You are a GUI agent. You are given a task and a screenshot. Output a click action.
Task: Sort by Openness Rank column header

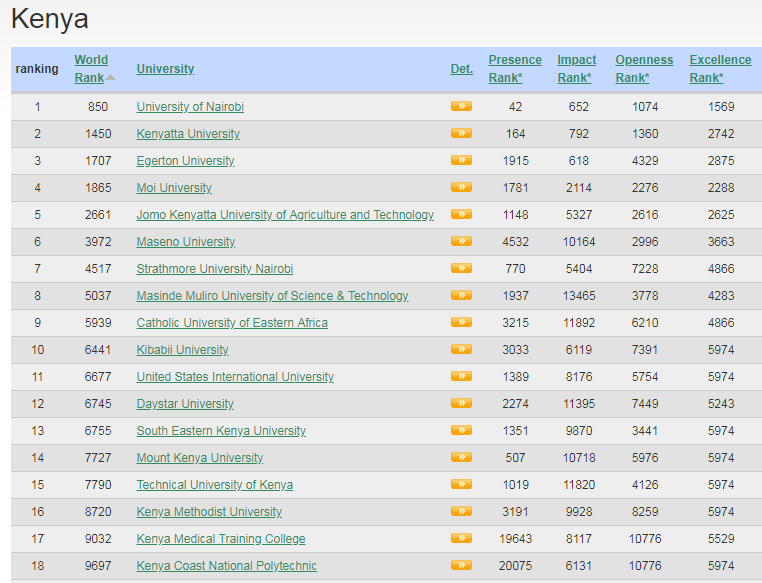click(644, 69)
